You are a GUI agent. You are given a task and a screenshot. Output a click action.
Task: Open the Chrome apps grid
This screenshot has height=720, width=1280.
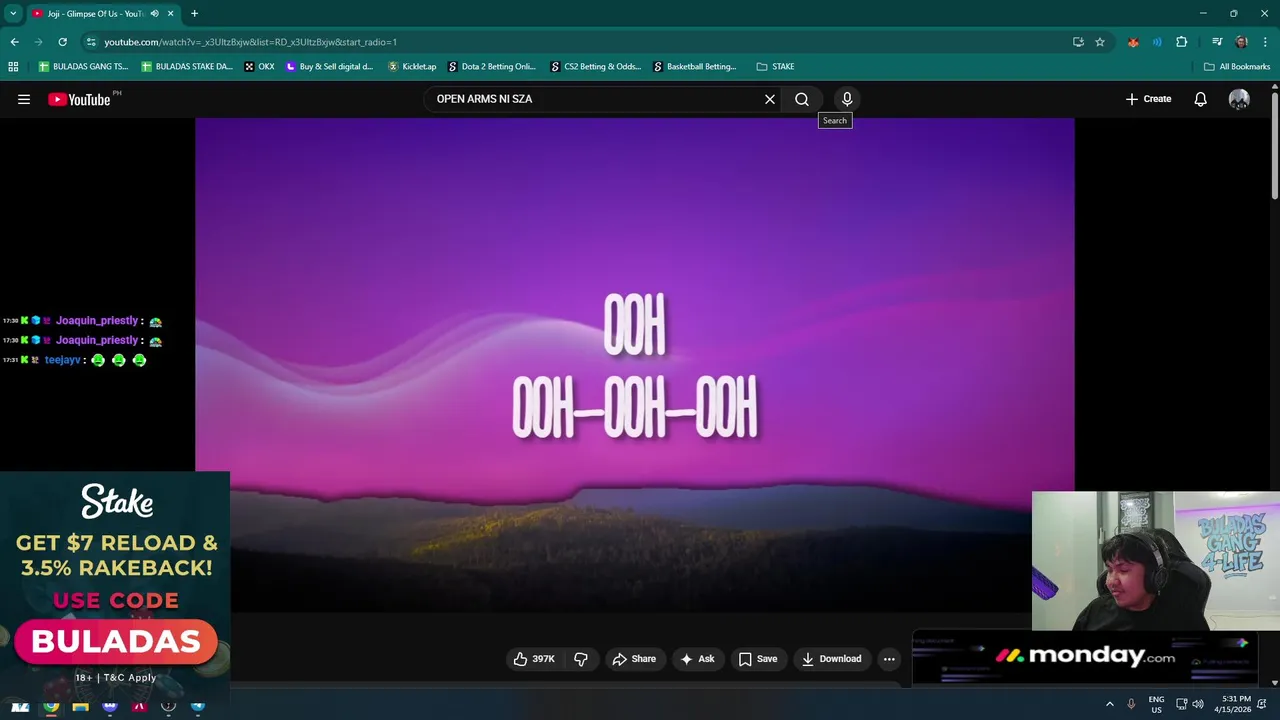(x=13, y=67)
